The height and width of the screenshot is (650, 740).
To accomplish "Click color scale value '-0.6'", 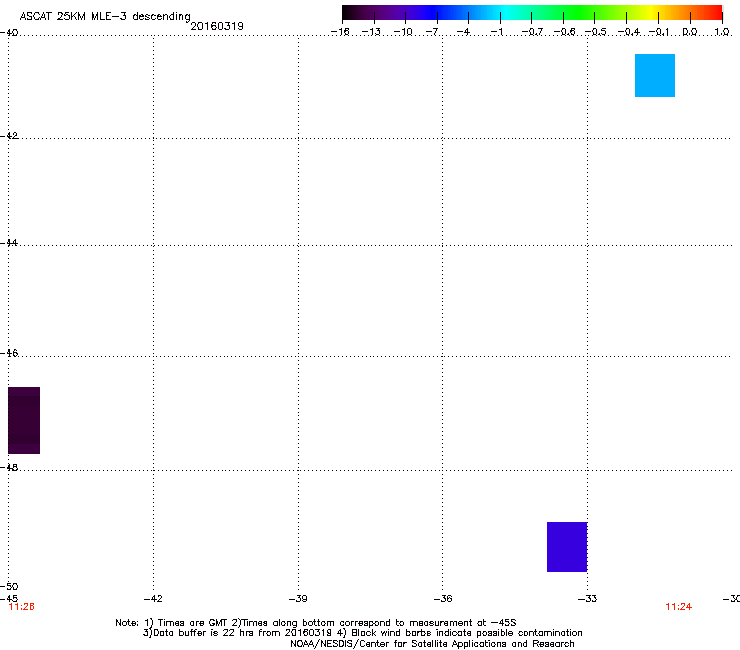I will [564, 32].
